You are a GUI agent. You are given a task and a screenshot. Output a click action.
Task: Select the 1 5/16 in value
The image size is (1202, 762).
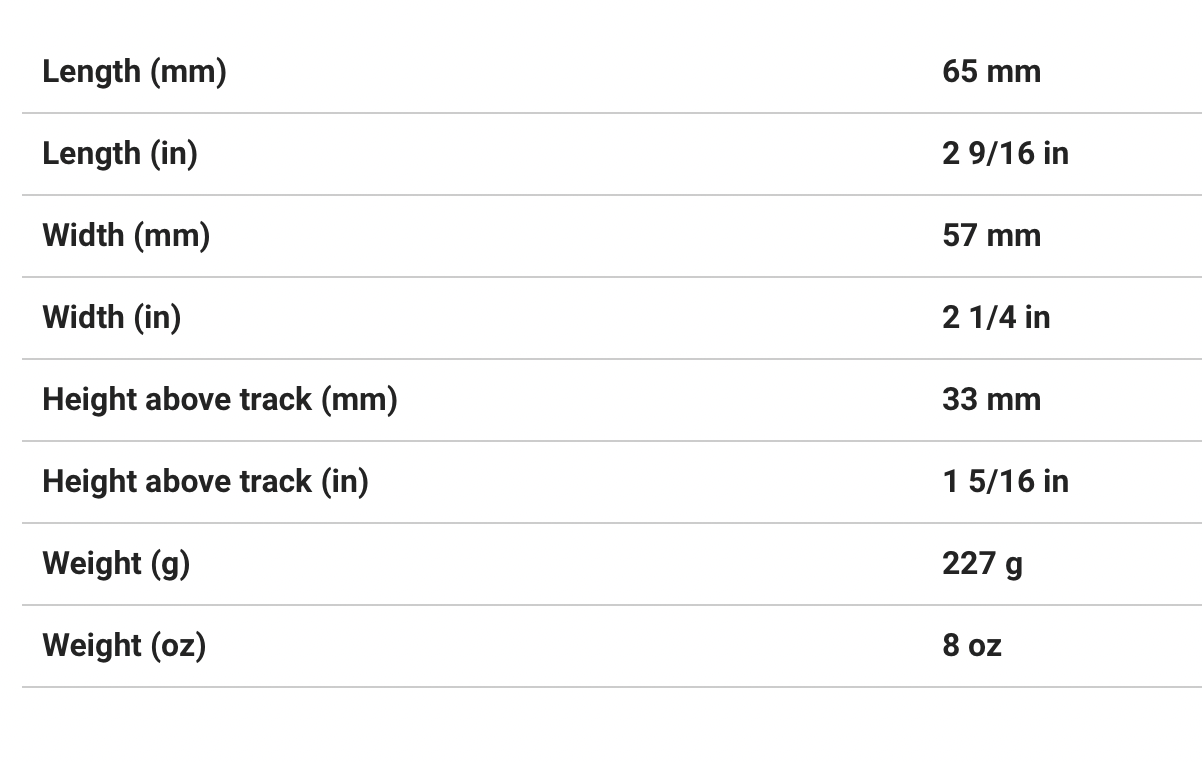(1005, 482)
